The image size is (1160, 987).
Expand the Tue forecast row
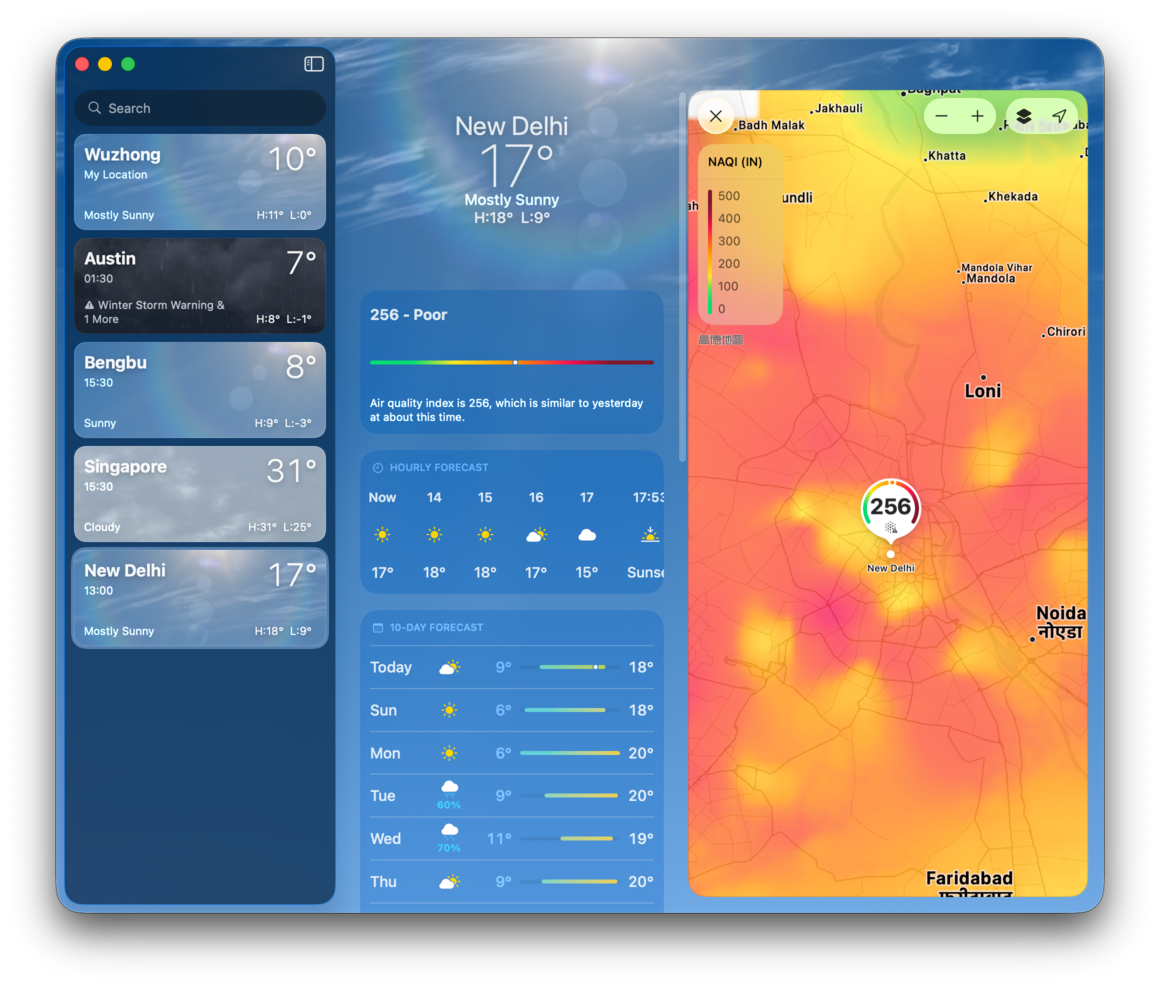click(512, 796)
